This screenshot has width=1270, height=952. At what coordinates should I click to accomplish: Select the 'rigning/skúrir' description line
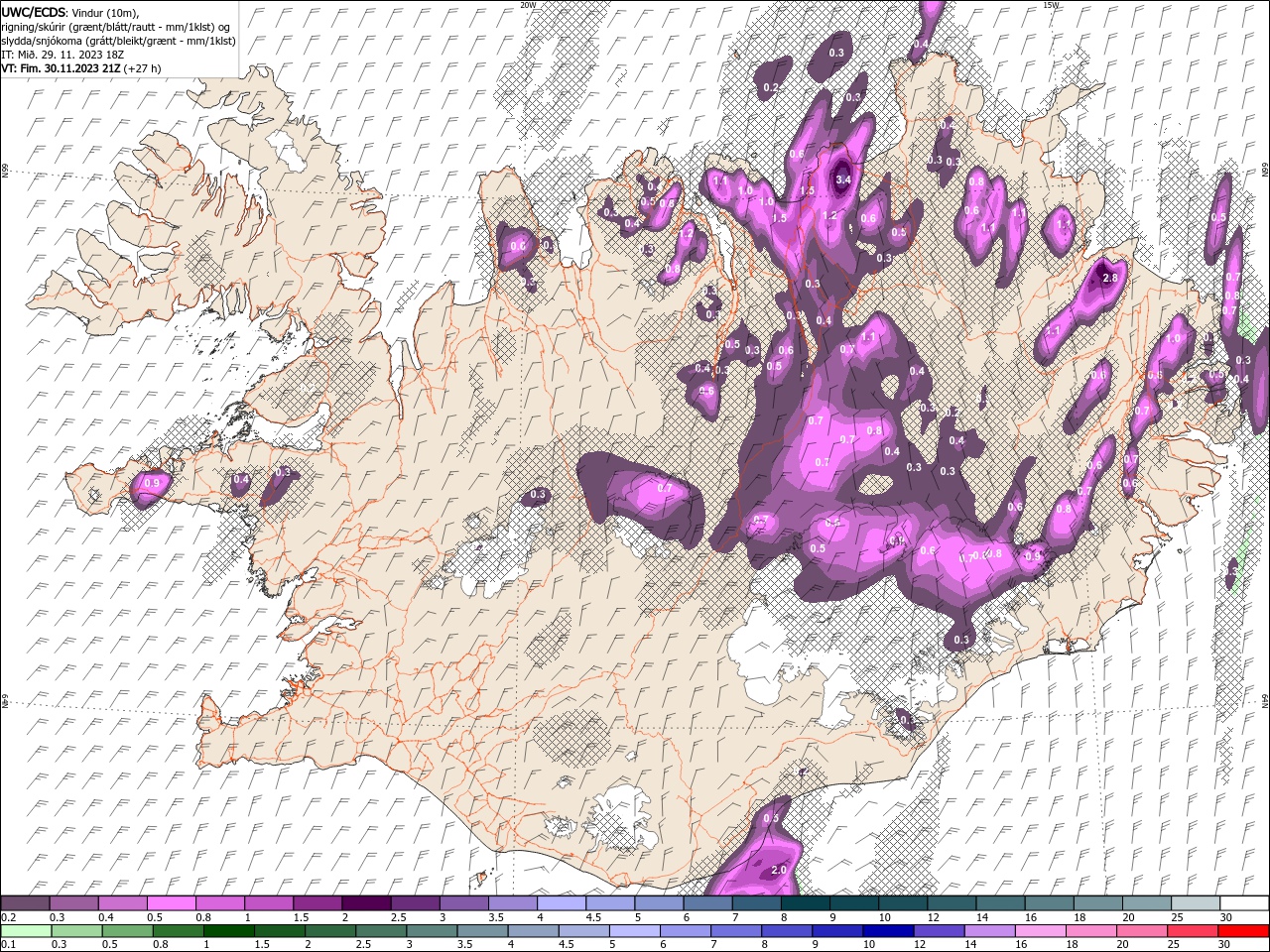click(x=117, y=27)
